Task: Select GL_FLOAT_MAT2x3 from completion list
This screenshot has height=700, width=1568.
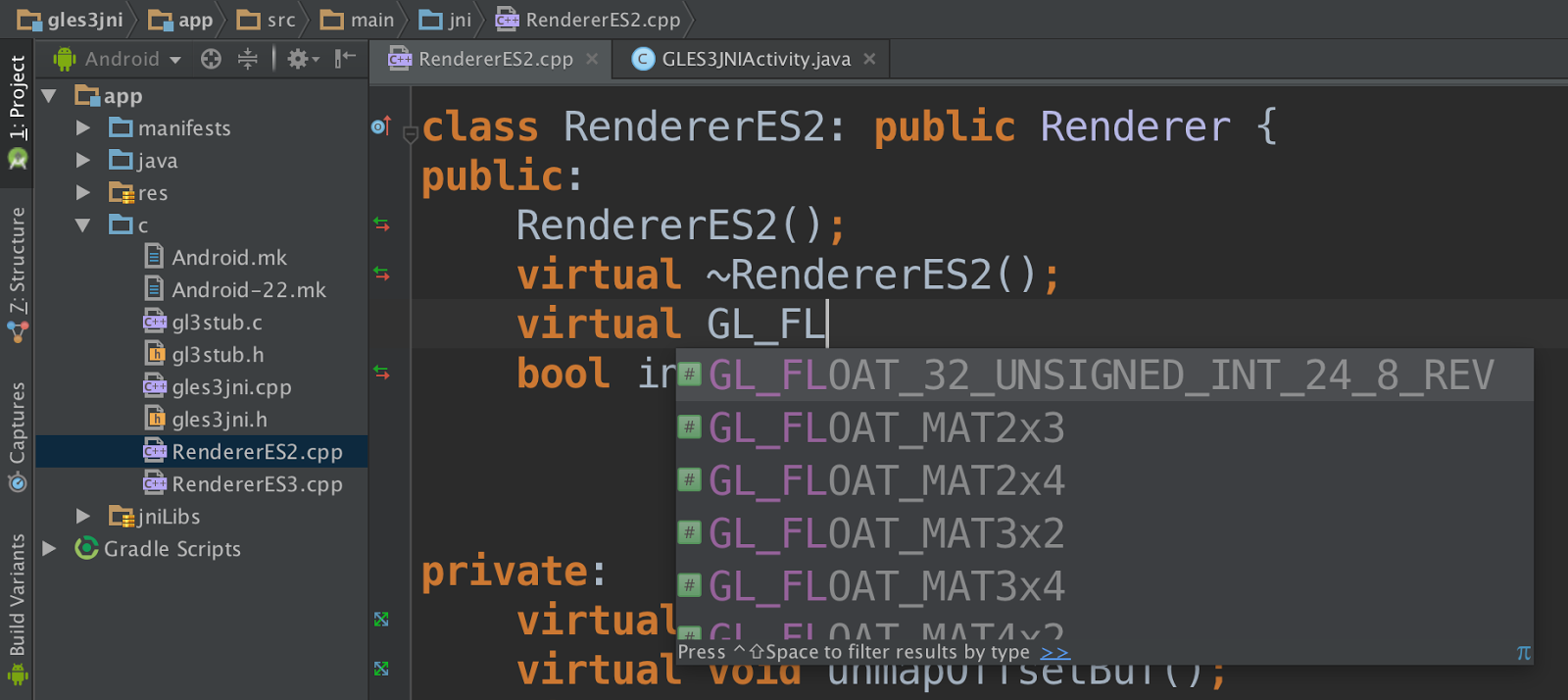Action: click(886, 428)
